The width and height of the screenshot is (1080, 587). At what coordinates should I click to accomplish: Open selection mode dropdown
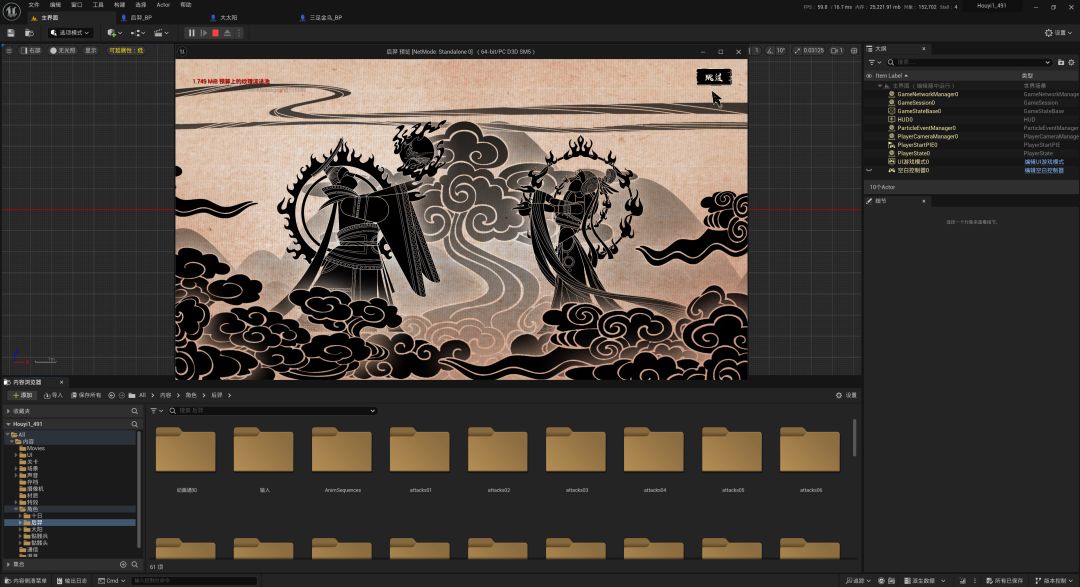point(70,32)
